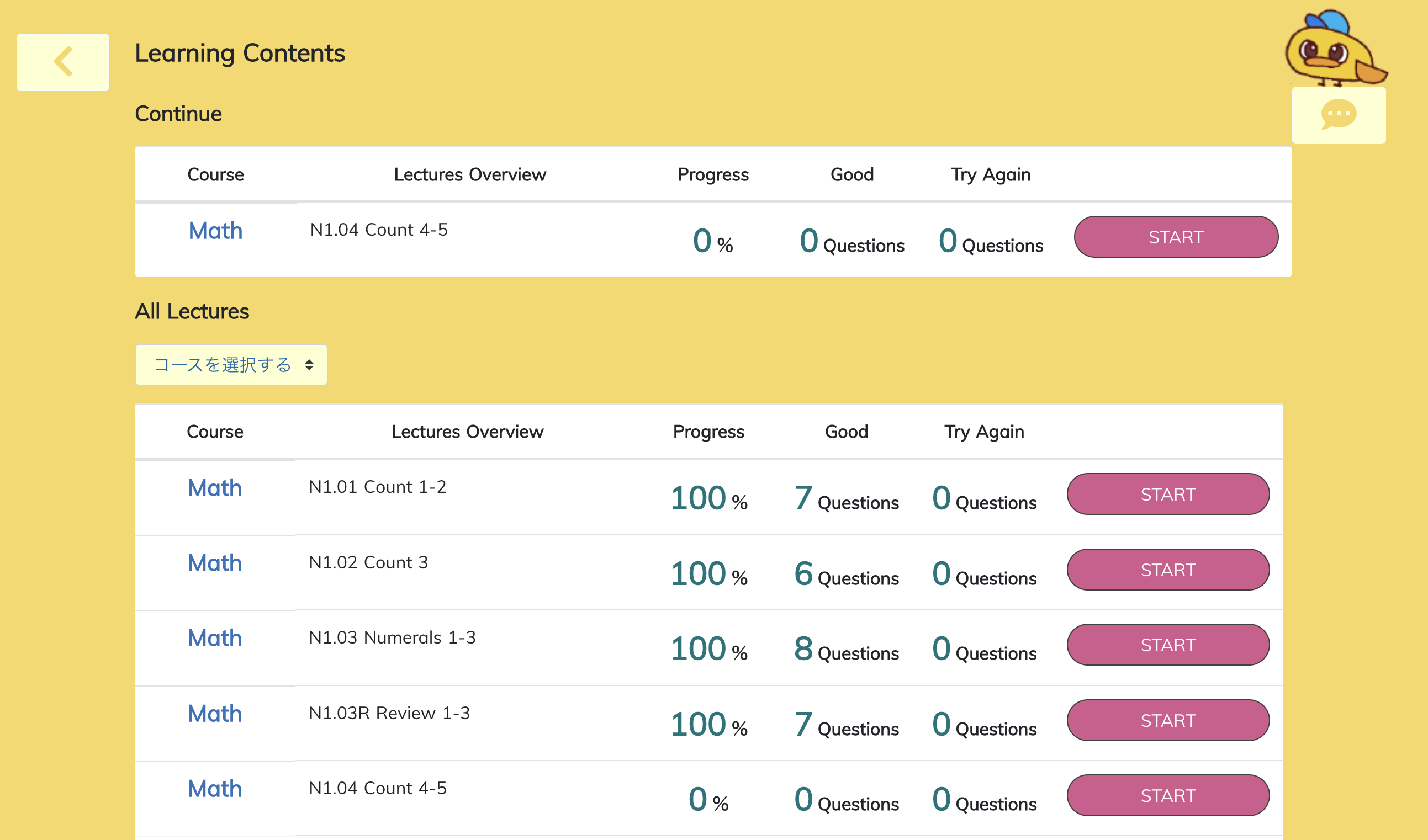The height and width of the screenshot is (840, 1428).
Task: Start the N1.03R Review 1-3 lecture
Action: 1167,720
